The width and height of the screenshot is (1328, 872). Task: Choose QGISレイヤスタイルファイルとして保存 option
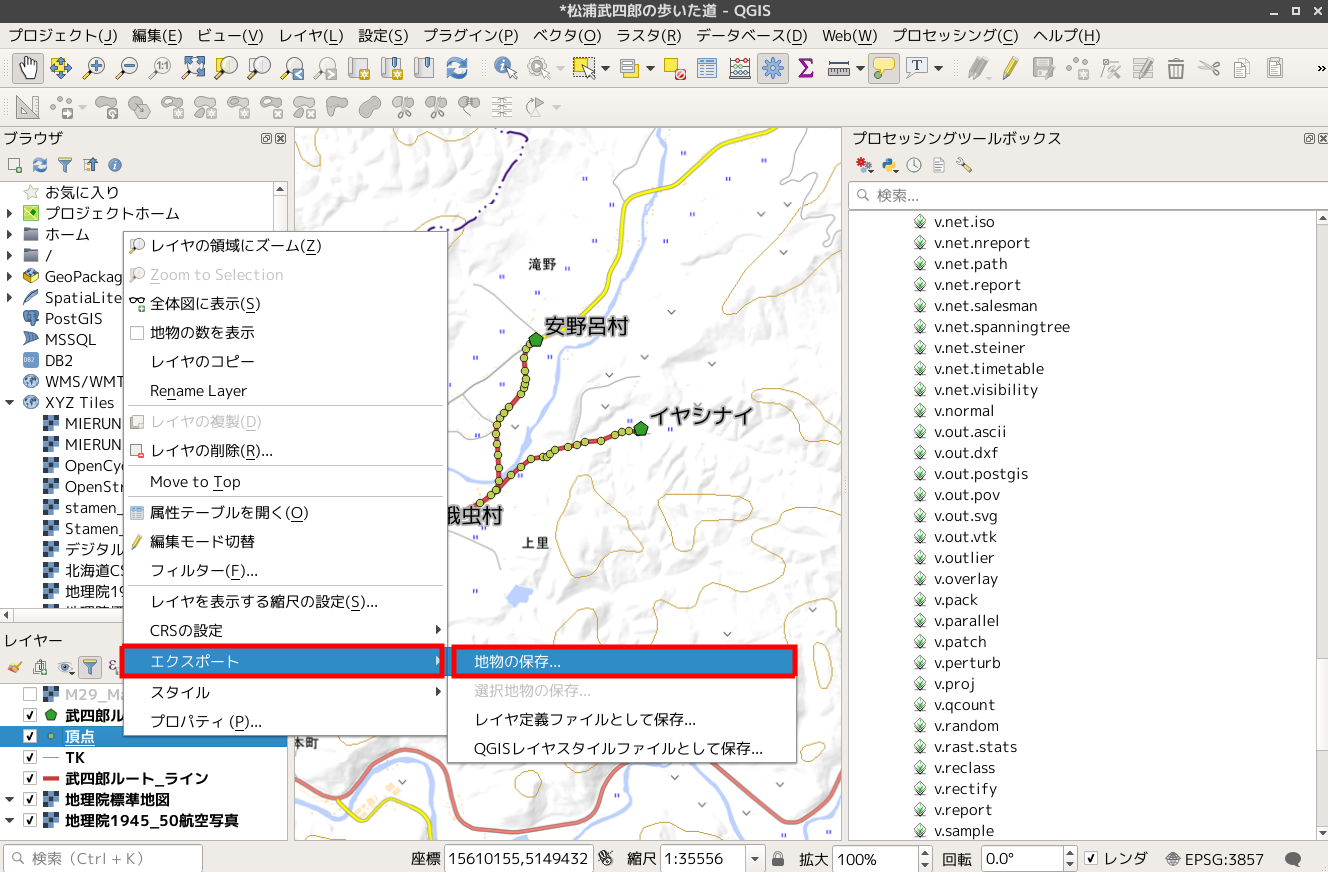(x=623, y=748)
